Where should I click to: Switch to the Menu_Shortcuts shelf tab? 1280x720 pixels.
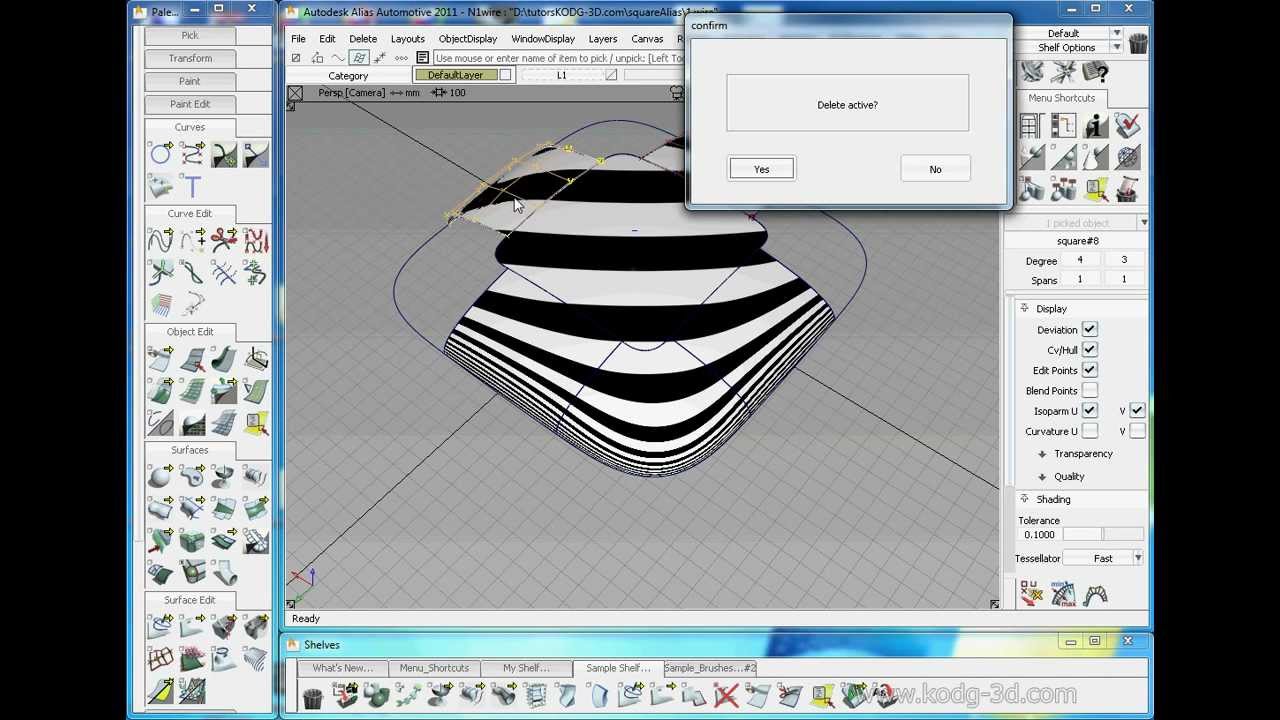[434, 668]
